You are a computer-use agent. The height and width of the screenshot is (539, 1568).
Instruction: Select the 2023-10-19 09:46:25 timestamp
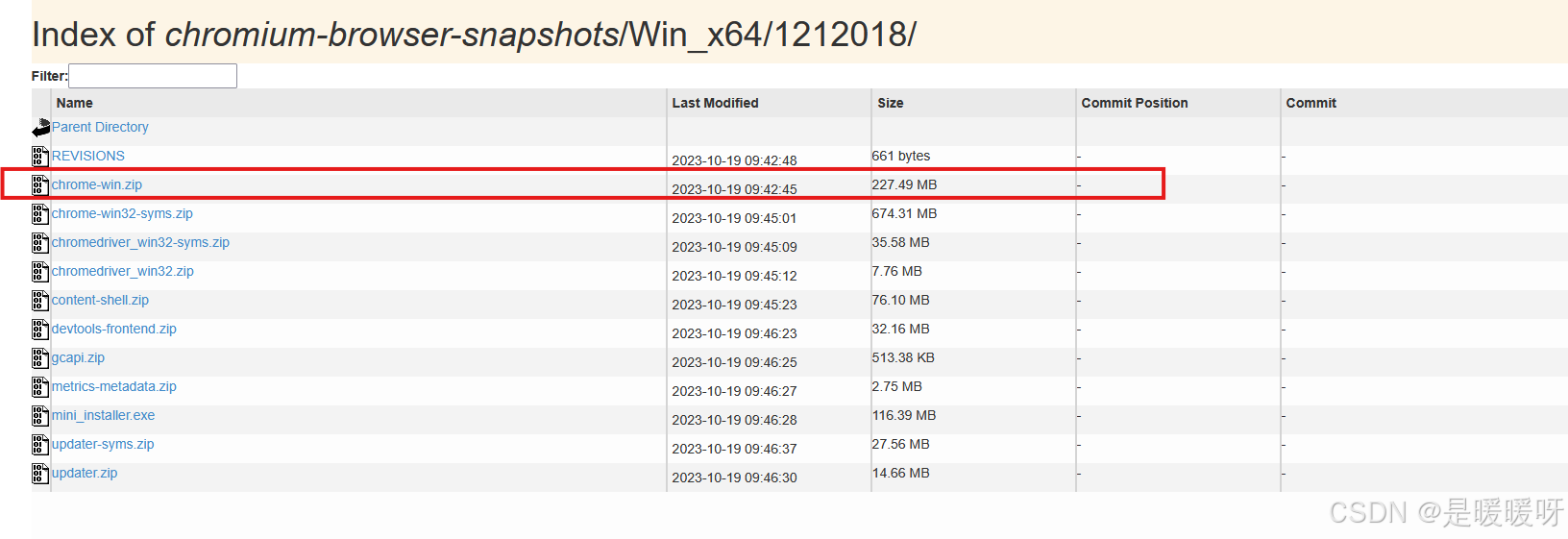(734, 362)
